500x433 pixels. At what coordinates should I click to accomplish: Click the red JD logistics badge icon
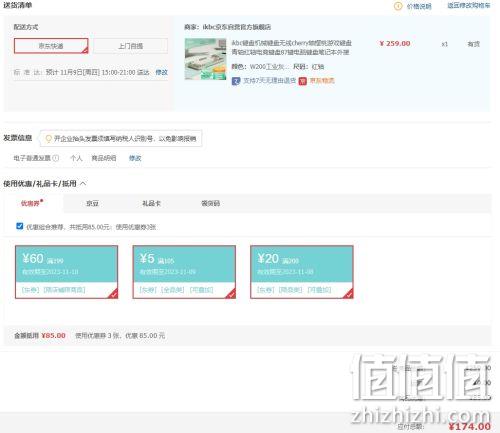pyautogui.click(x=302, y=81)
